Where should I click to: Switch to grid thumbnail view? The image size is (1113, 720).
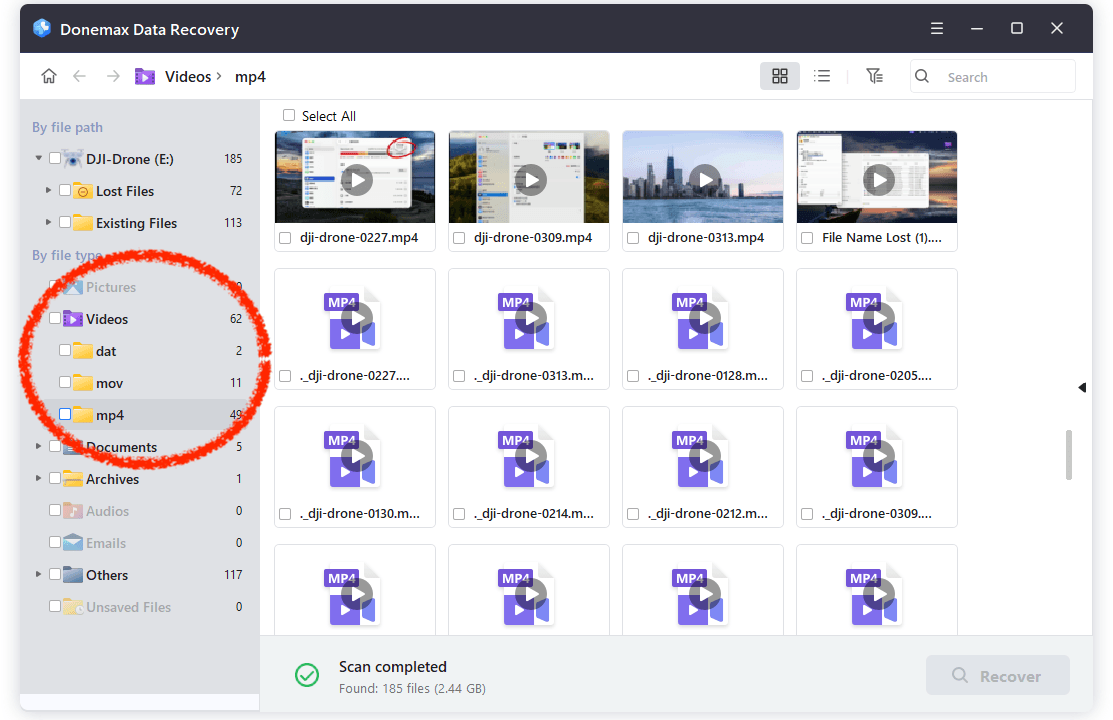coord(780,77)
